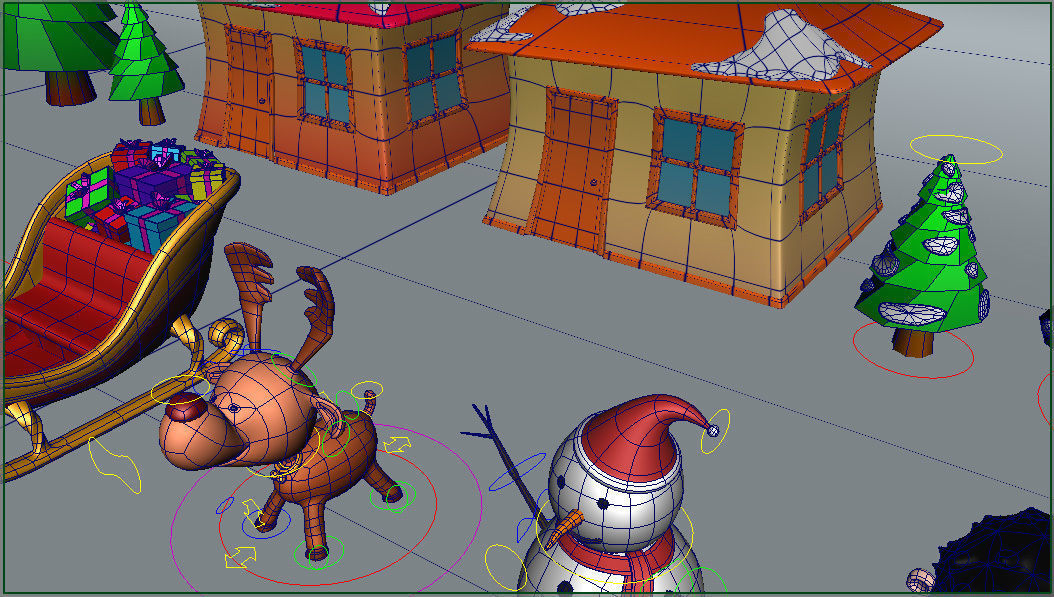Select the blue ellipse control on snowman stick arm
This screenshot has height=597, width=1054.
(x=517, y=471)
